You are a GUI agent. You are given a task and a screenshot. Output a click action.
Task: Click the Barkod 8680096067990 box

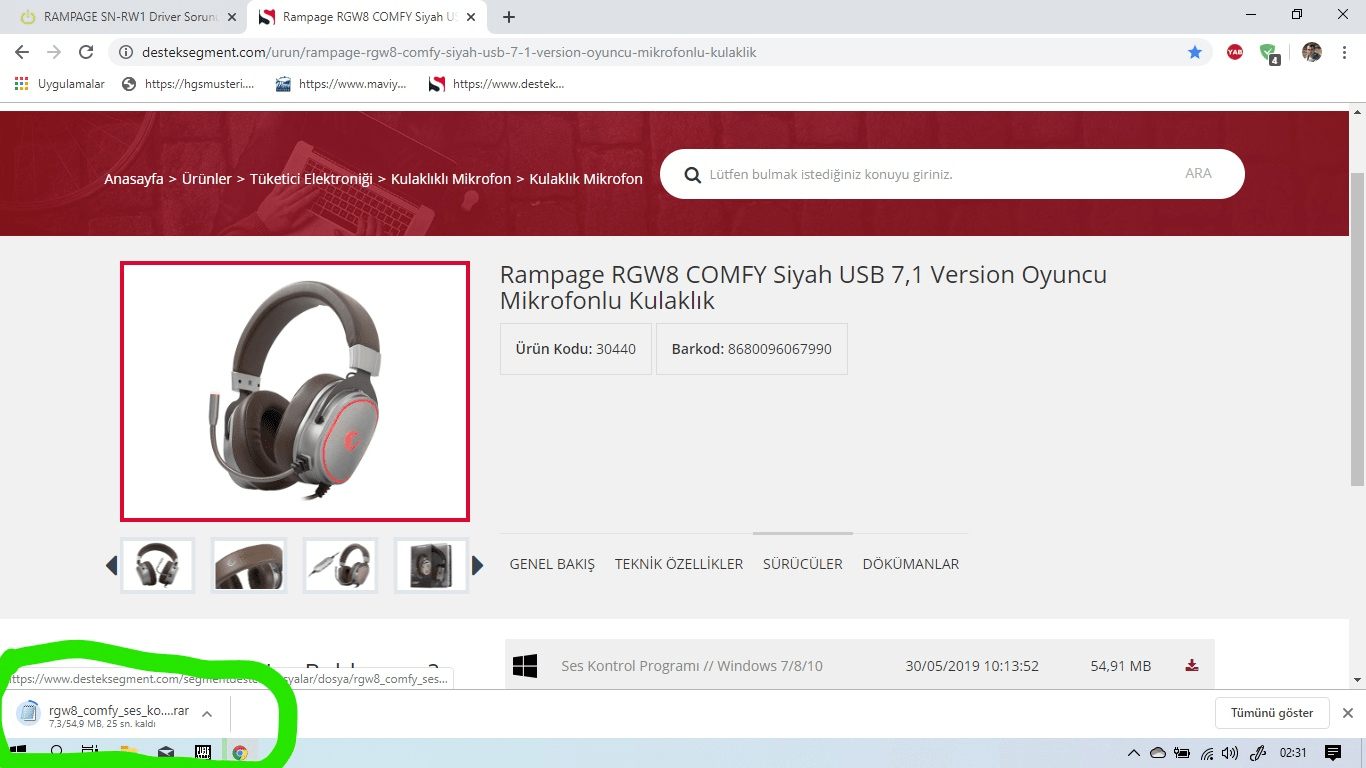coord(752,349)
